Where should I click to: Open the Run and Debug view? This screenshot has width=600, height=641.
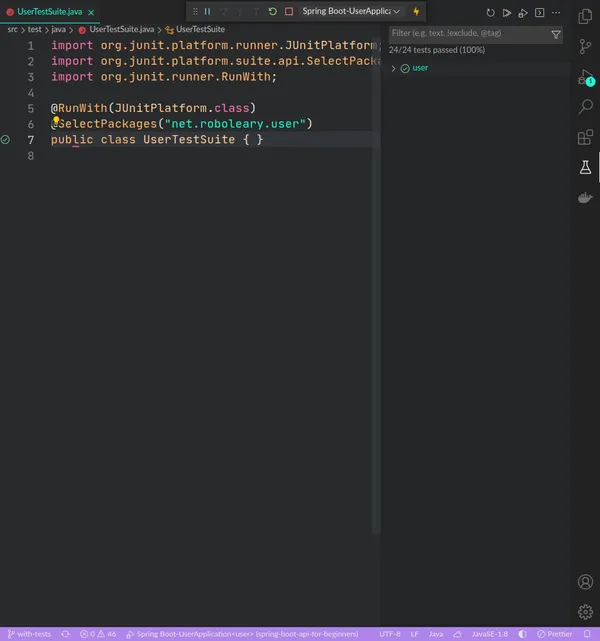(586, 77)
